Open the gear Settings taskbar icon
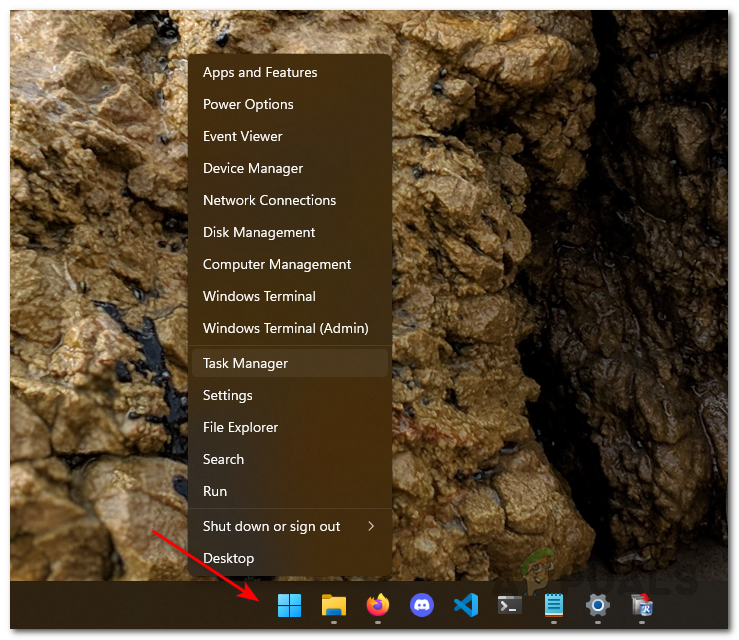 (x=597, y=605)
